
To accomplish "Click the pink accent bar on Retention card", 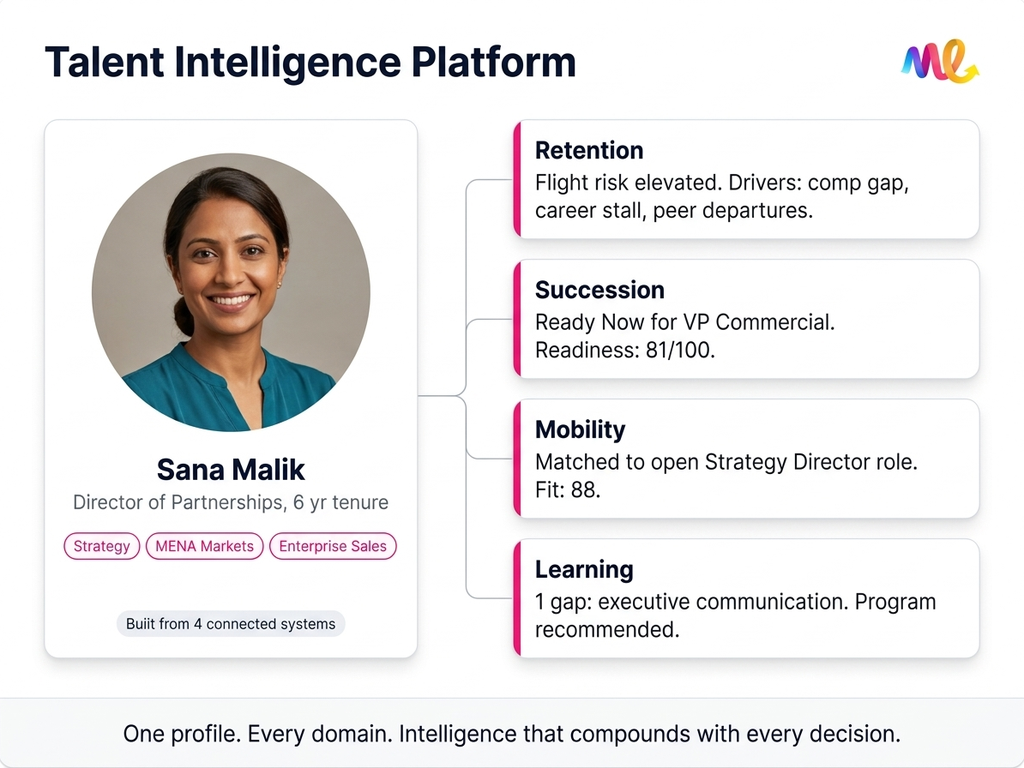I will [517, 180].
